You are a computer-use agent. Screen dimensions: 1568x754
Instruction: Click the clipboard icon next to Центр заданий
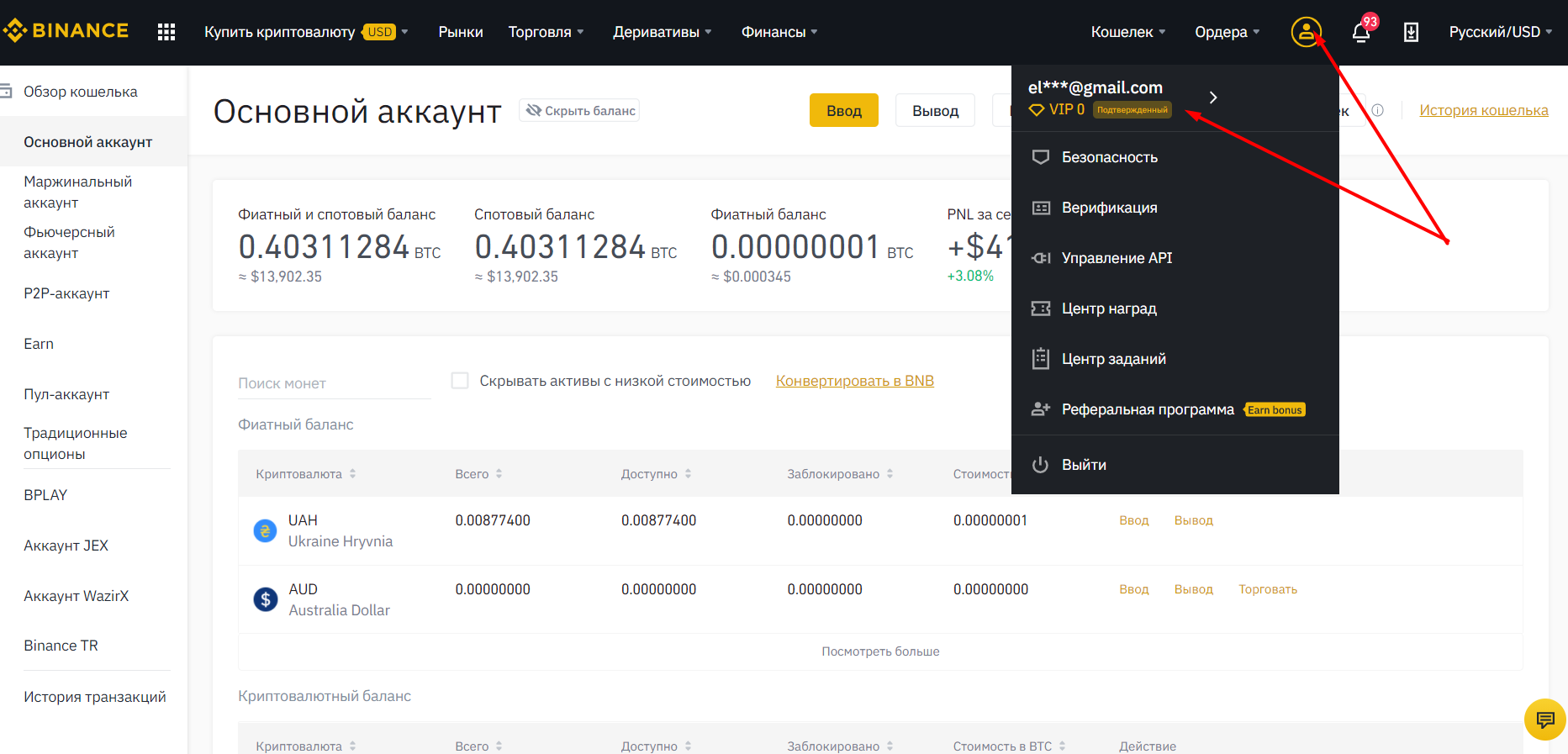coord(1041,359)
